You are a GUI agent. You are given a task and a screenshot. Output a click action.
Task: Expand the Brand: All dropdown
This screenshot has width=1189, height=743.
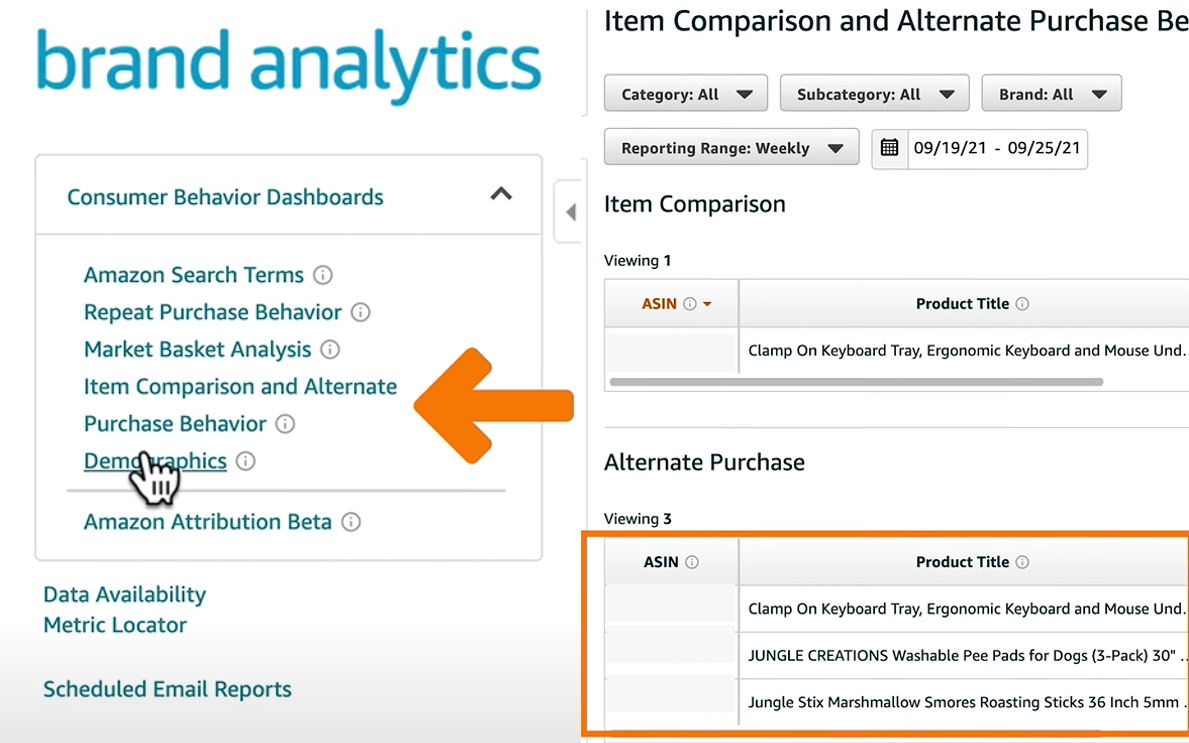(x=1051, y=94)
